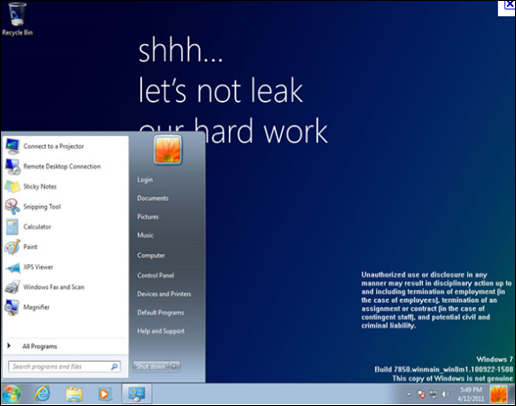The image size is (516, 406).
Task: Open Control Panel from the Start menu
Action: [x=156, y=275]
